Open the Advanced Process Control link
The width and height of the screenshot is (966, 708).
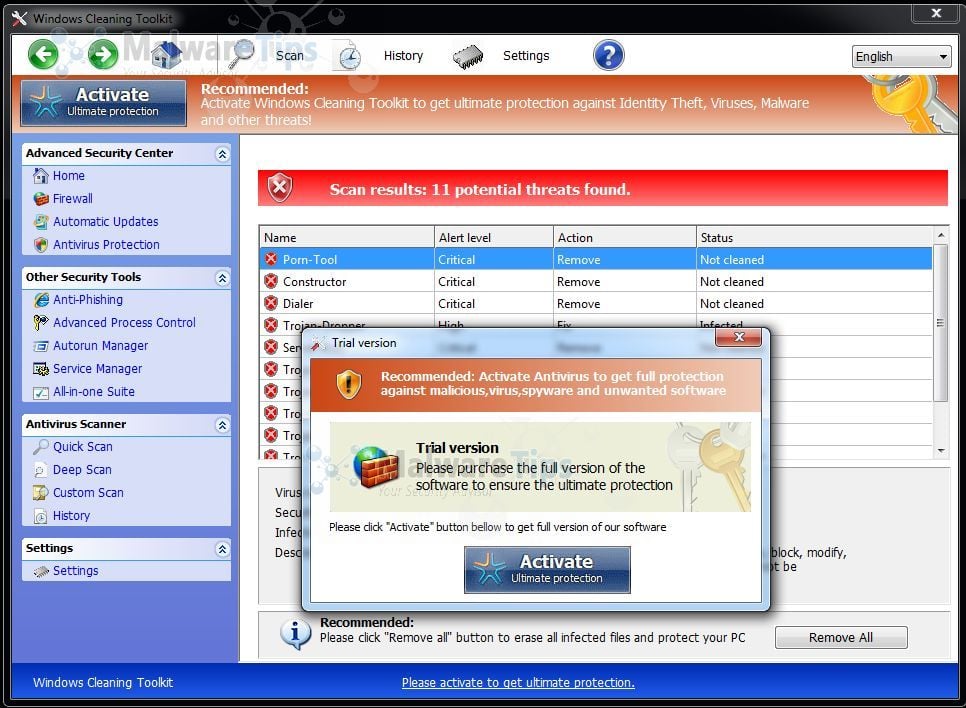pyautogui.click(x=124, y=322)
